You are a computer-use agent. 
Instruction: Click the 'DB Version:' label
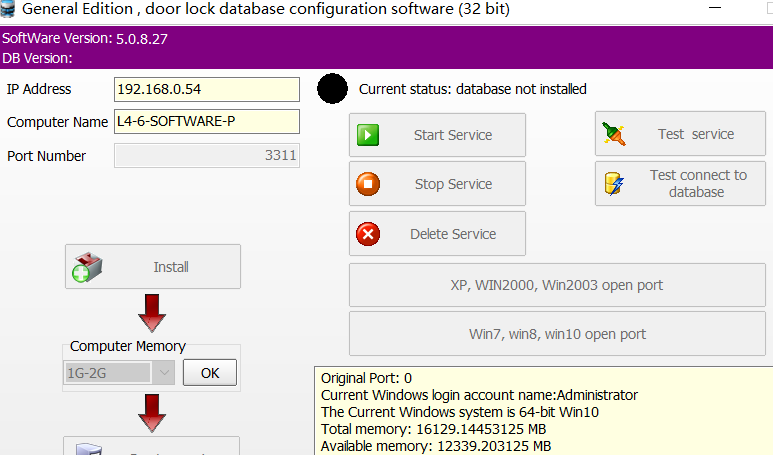click(37, 58)
